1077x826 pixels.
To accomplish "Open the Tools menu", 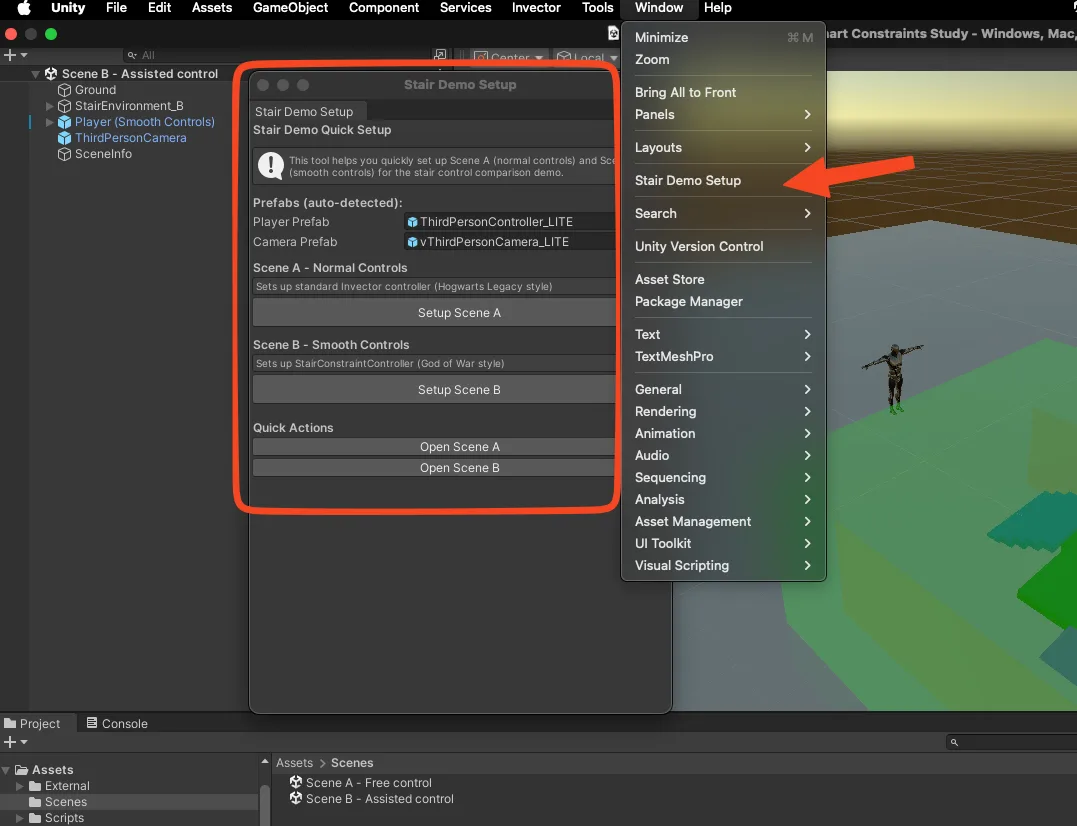I will tap(598, 8).
